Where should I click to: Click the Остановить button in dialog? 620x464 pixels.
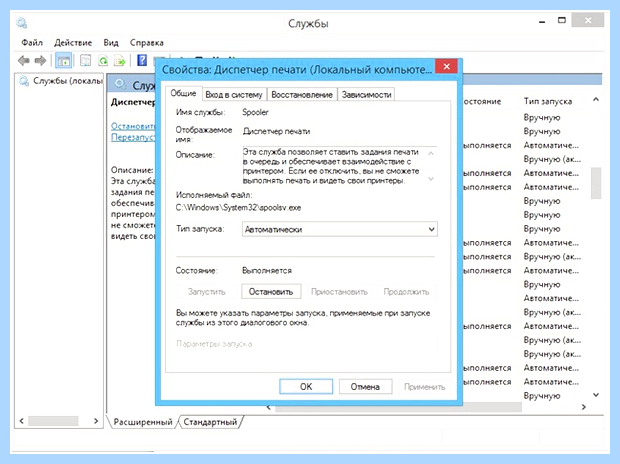coord(271,292)
